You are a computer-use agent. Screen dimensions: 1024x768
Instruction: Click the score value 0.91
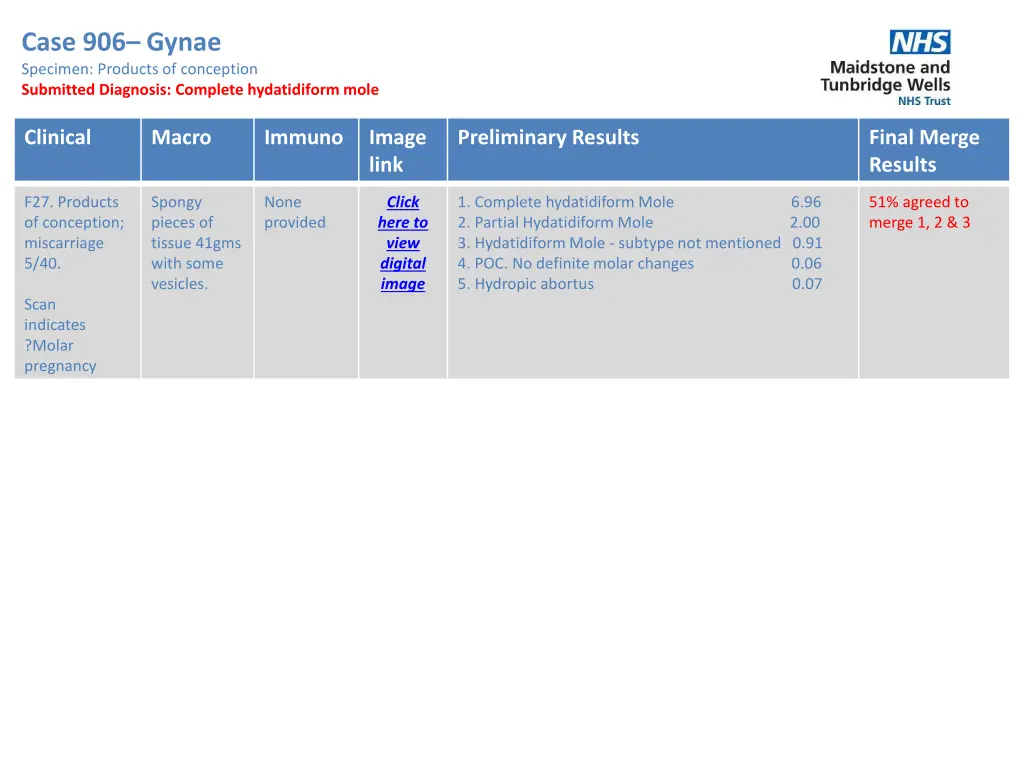point(807,243)
